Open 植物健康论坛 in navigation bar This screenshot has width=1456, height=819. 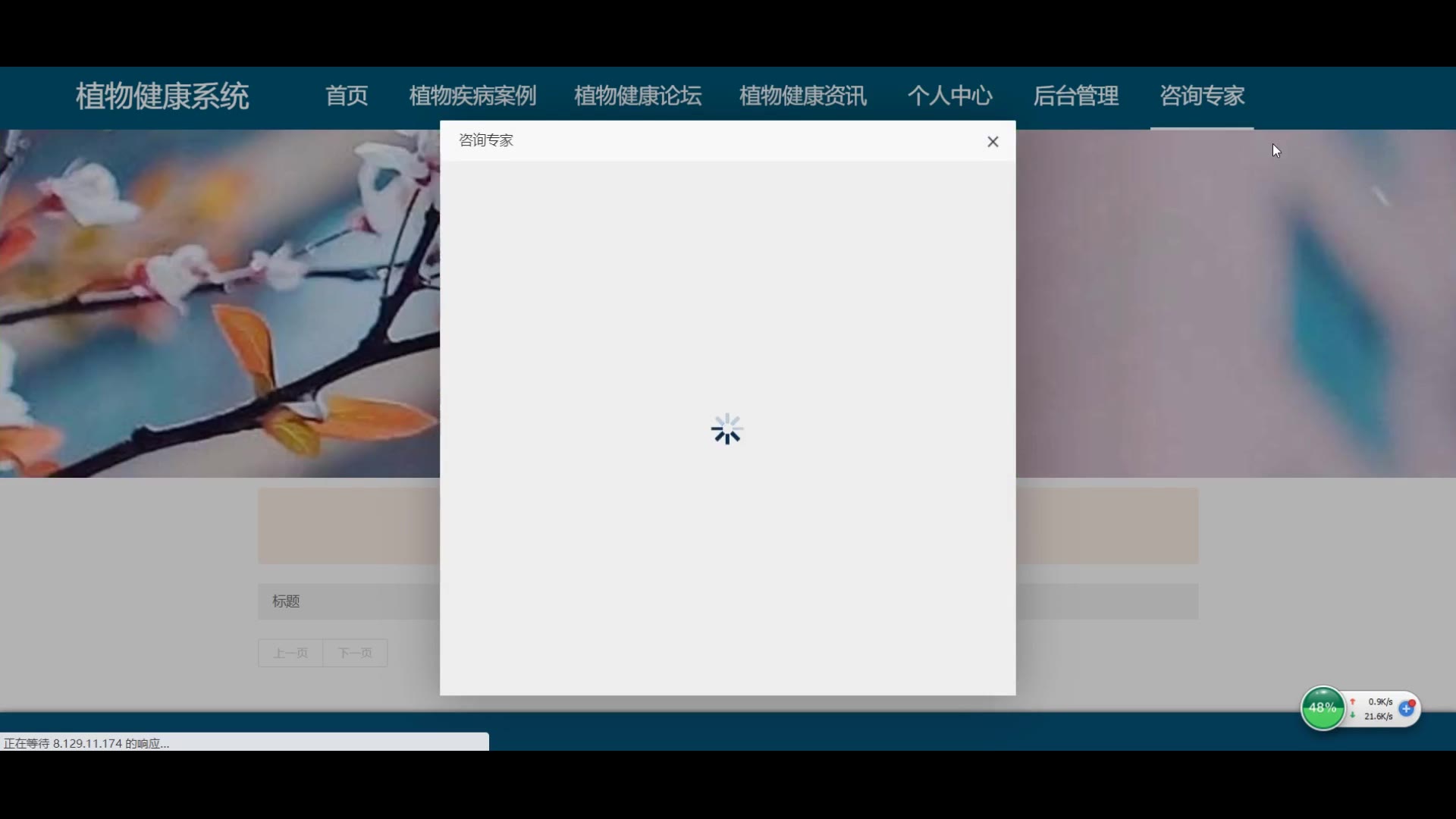[x=638, y=96]
